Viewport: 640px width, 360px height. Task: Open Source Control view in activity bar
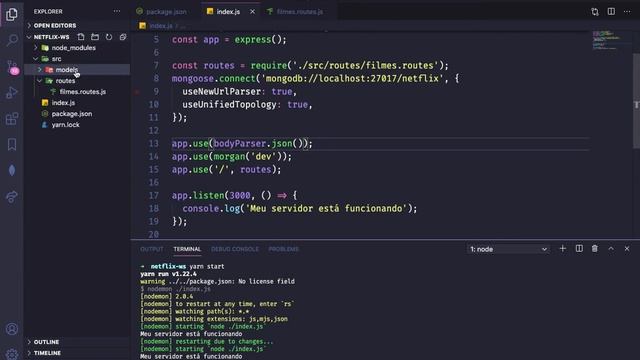click(x=12, y=67)
